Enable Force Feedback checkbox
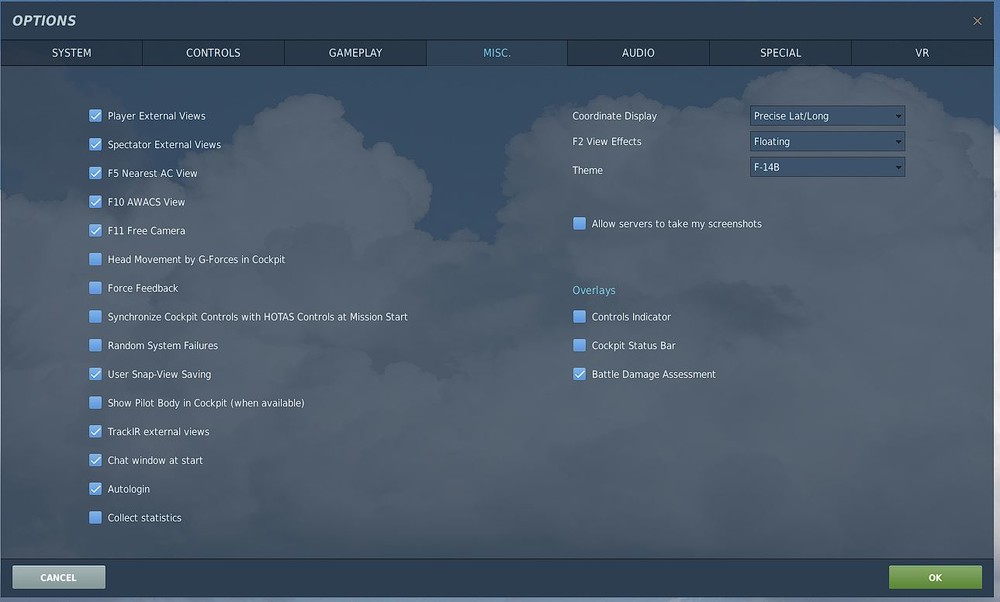 tap(95, 288)
